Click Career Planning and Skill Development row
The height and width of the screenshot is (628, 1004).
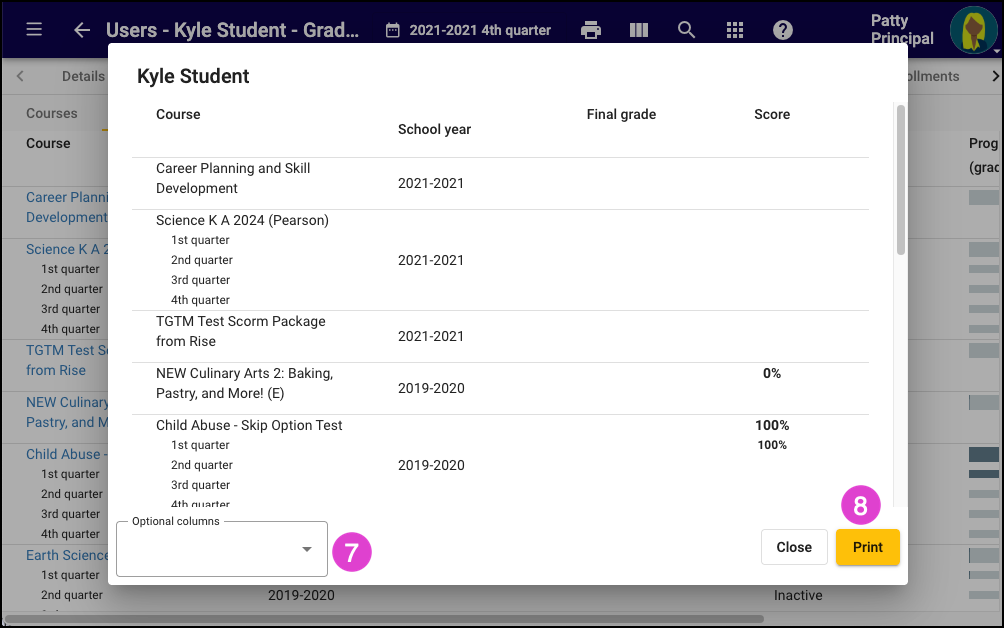click(x=500, y=184)
